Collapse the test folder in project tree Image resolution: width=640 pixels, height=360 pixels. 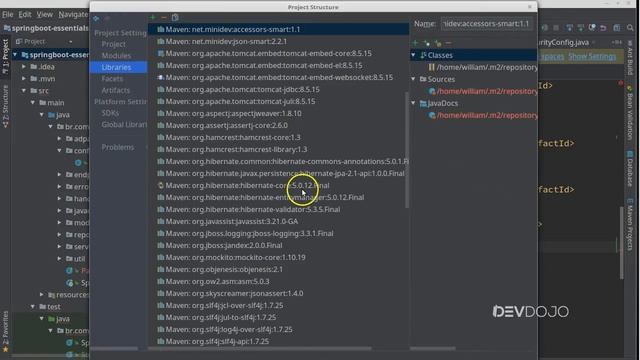click(33, 307)
